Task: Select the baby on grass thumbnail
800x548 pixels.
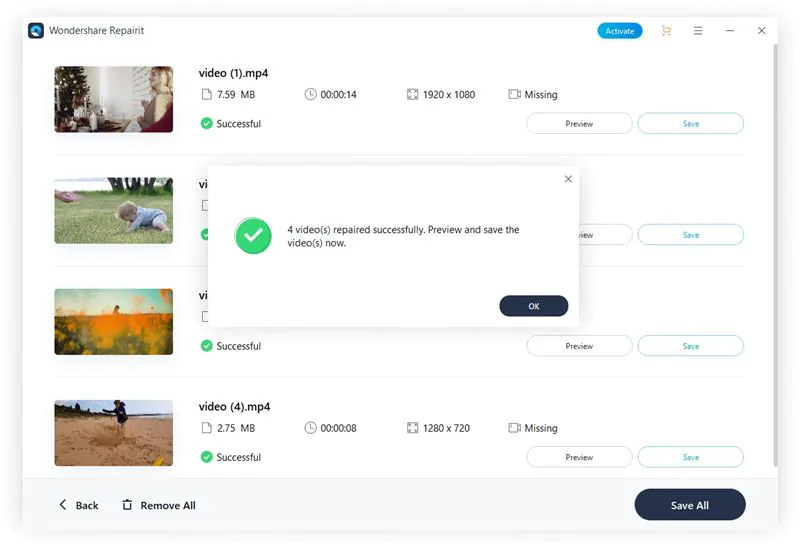Action: [x=113, y=211]
